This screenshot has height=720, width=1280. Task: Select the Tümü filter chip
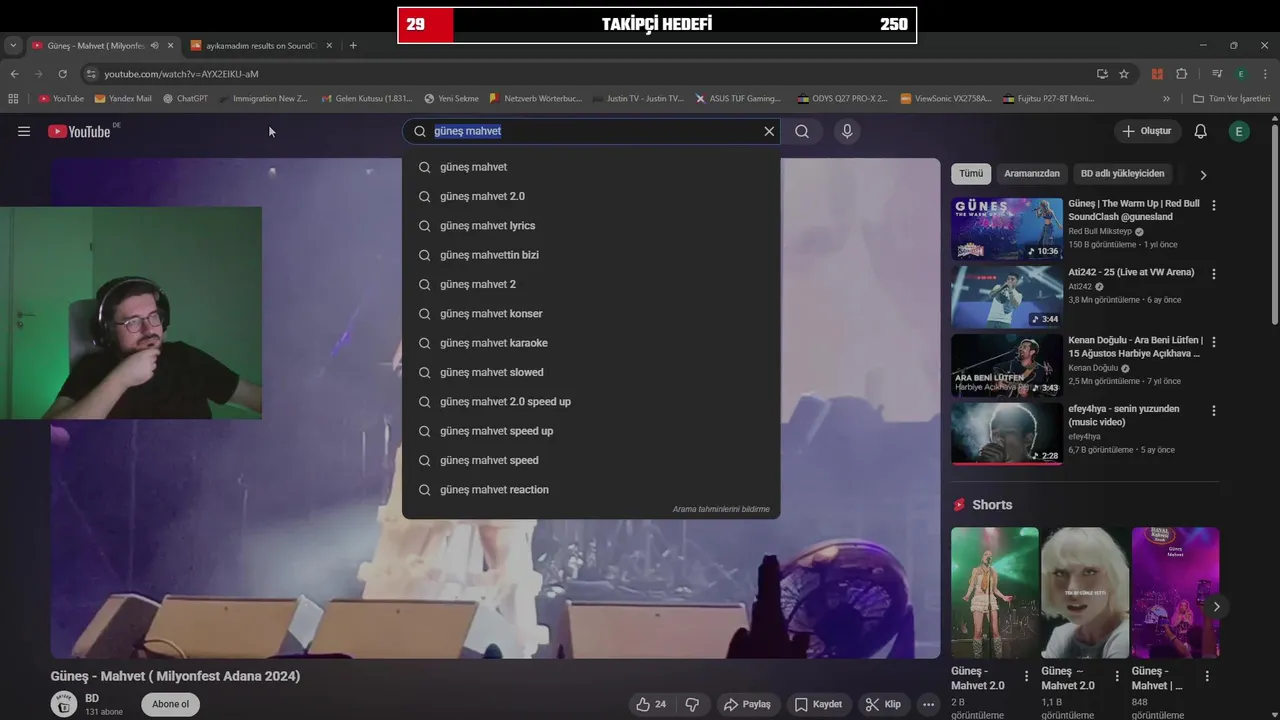click(x=971, y=173)
